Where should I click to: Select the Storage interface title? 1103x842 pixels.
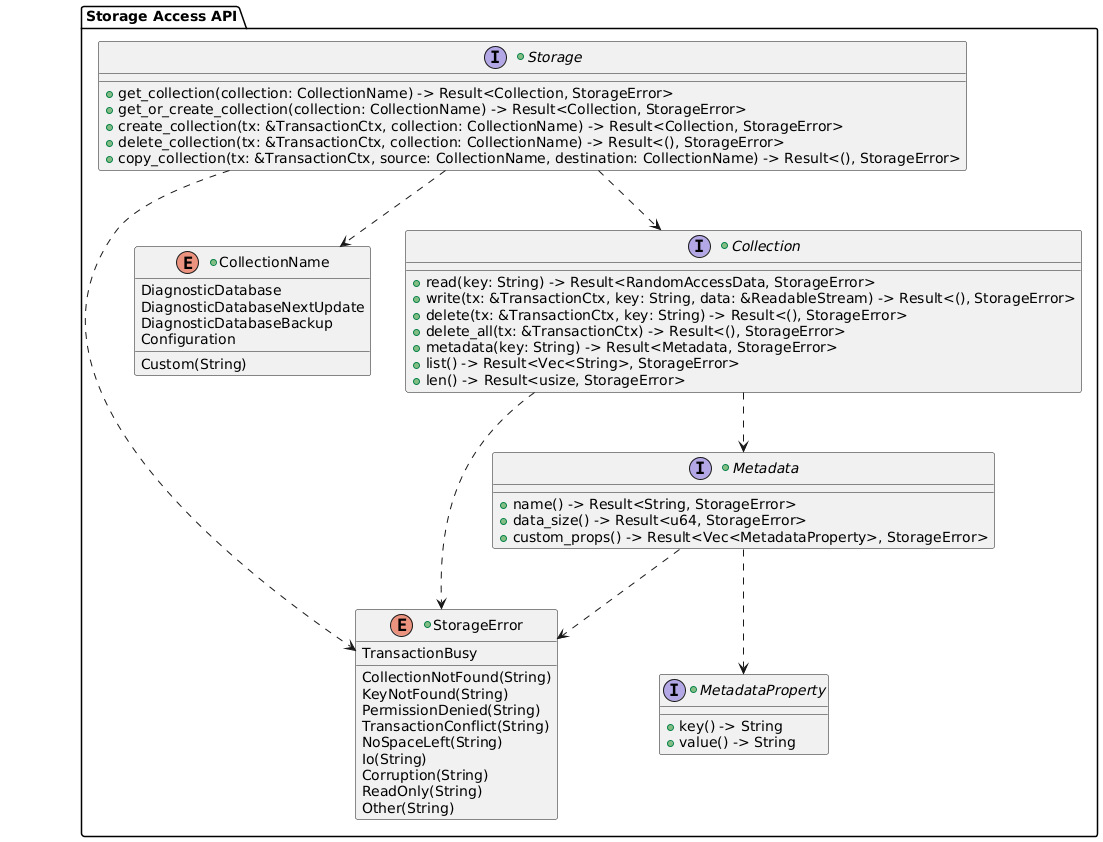[x=554, y=57]
